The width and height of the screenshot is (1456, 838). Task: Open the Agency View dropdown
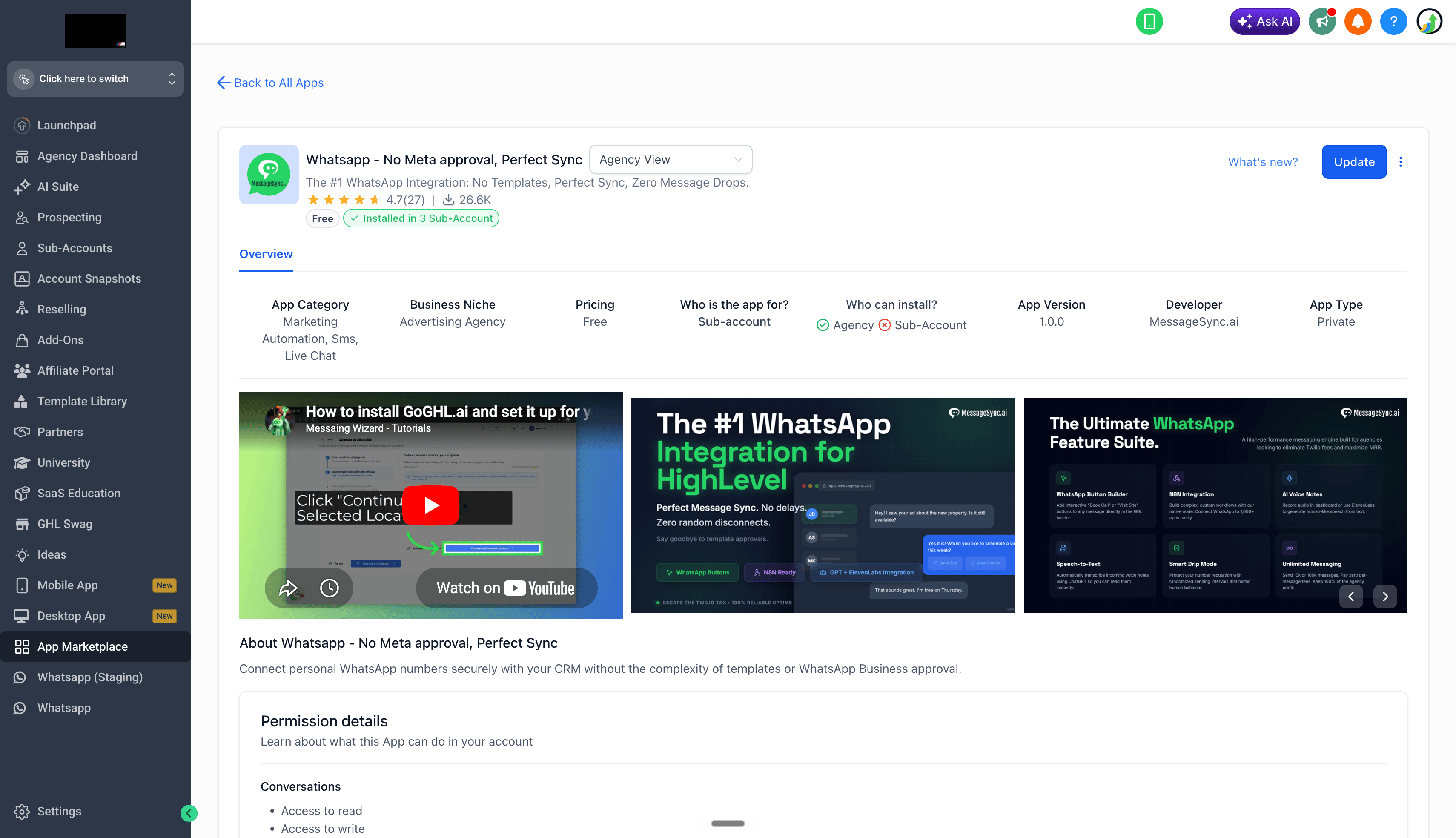671,159
